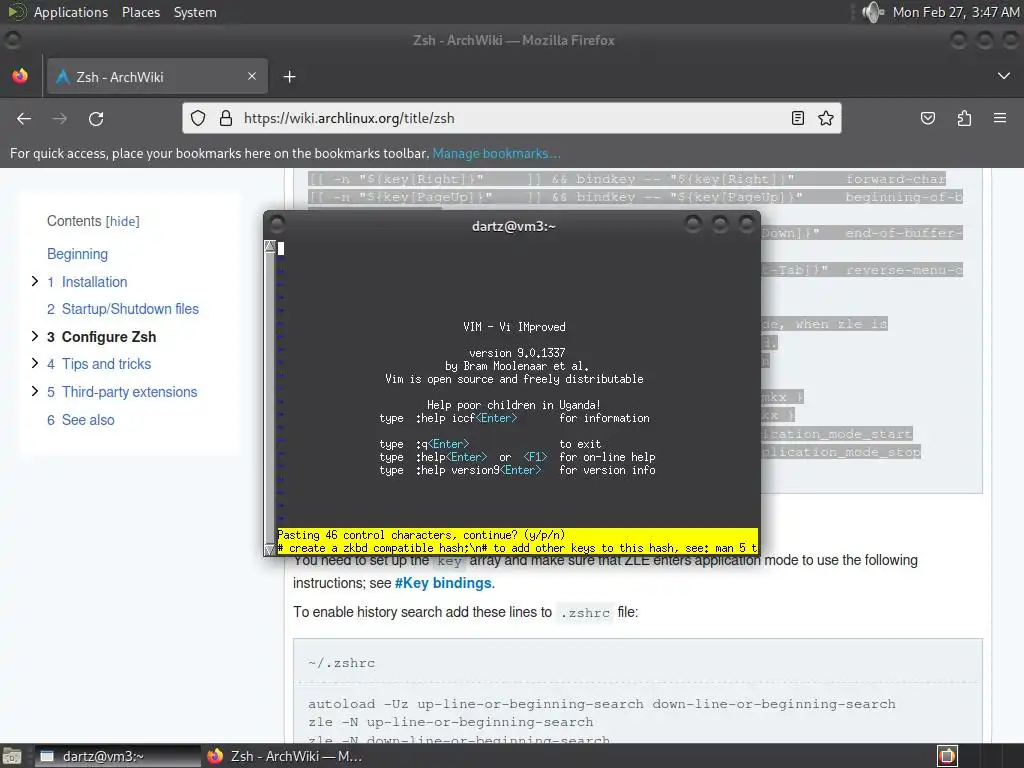Open the Applications menu

[71, 12]
